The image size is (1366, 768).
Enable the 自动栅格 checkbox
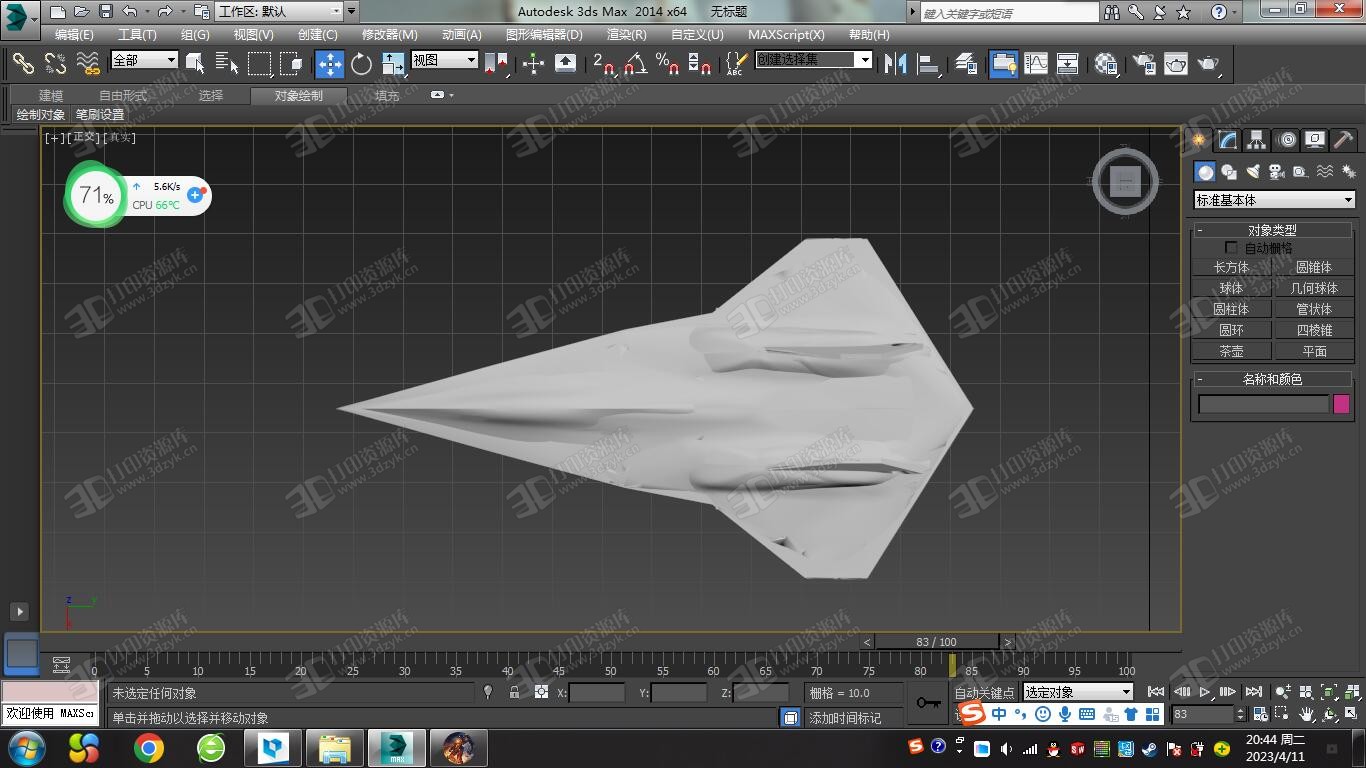pos(1231,247)
